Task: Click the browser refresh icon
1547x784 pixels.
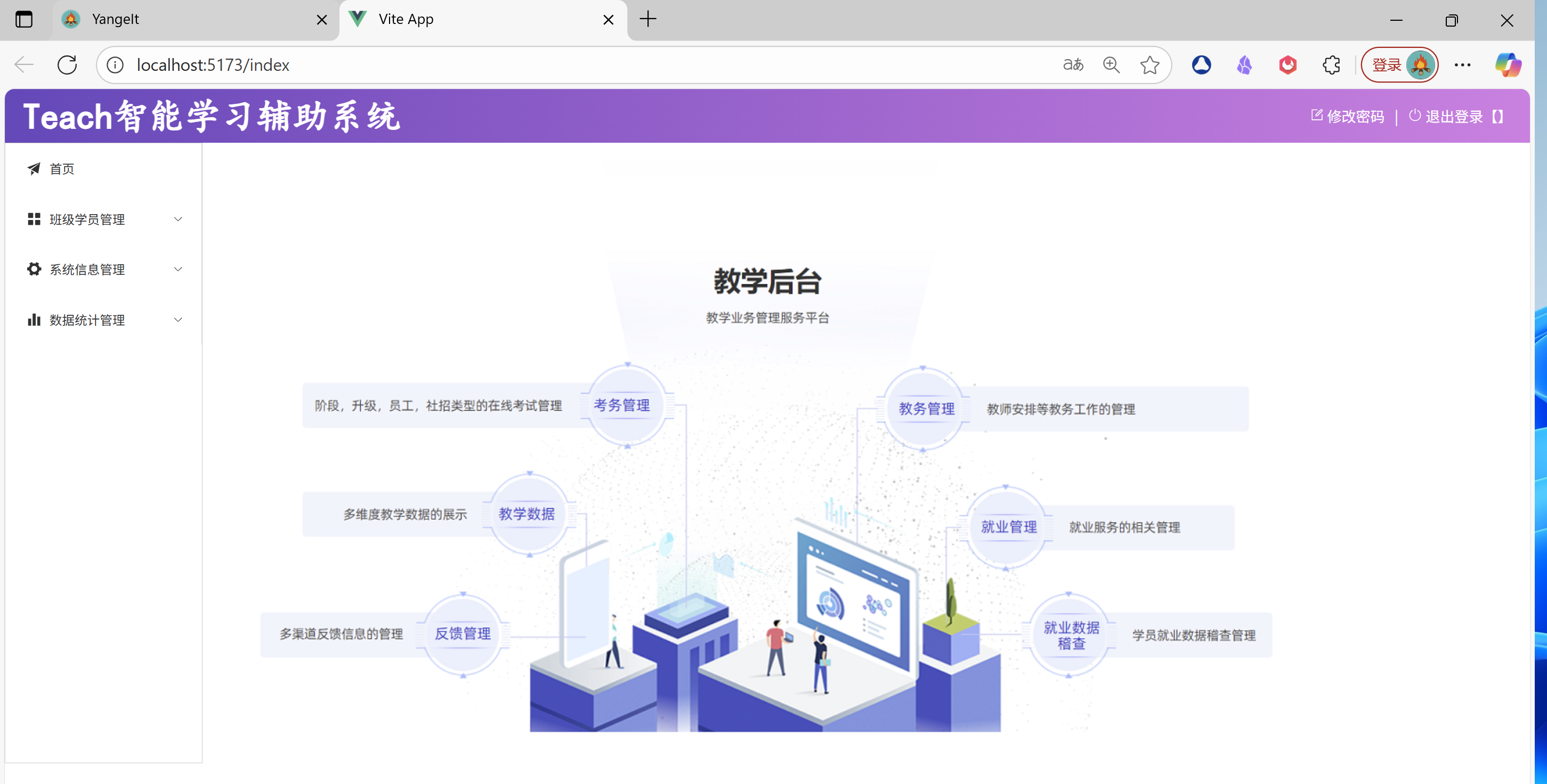Action: (x=67, y=65)
